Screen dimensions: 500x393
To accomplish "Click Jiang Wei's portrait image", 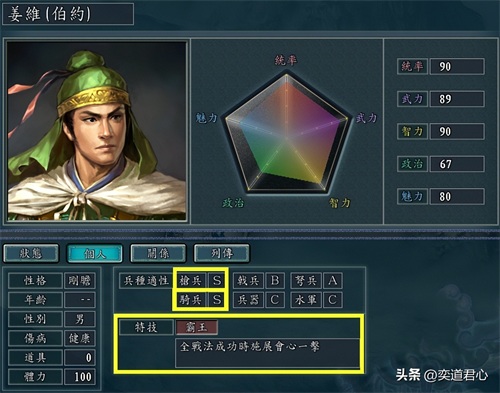I will coord(97,131).
